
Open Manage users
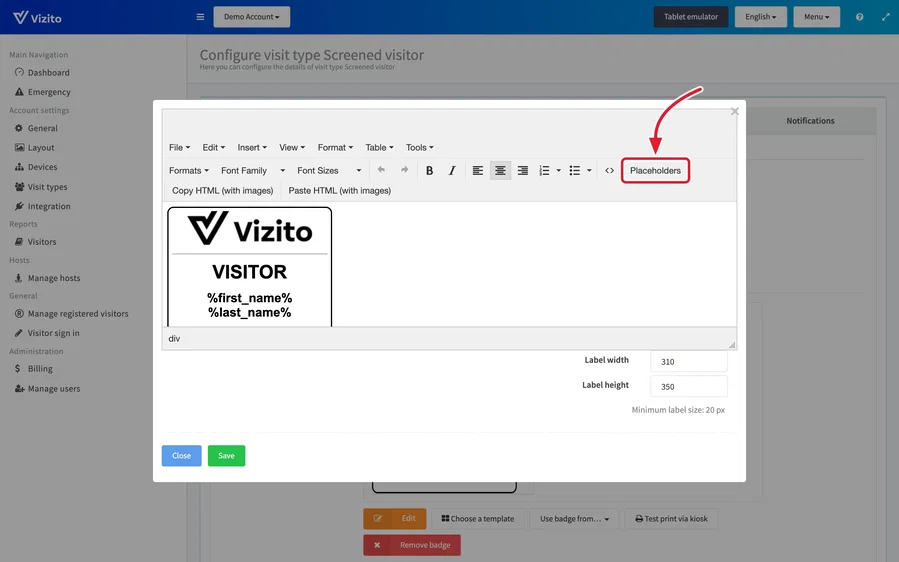pos(54,389)
